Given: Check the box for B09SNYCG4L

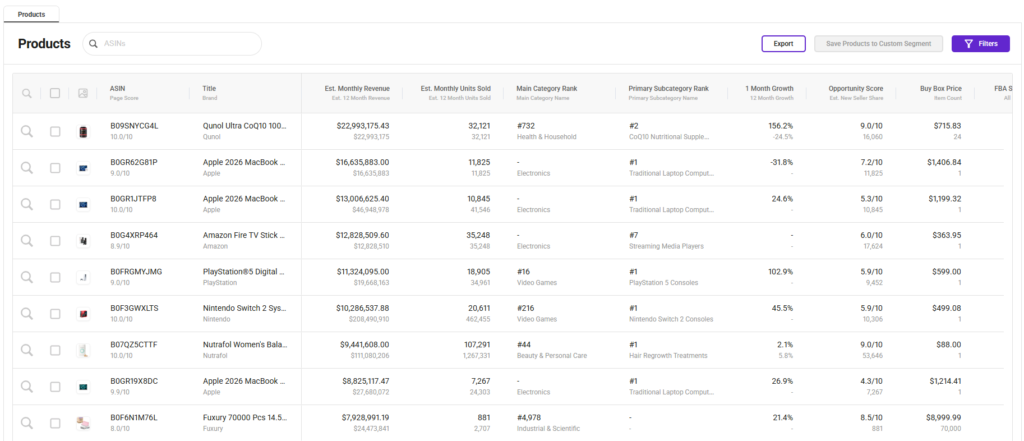Looking at the screenshot, I should tap(55, 131).
